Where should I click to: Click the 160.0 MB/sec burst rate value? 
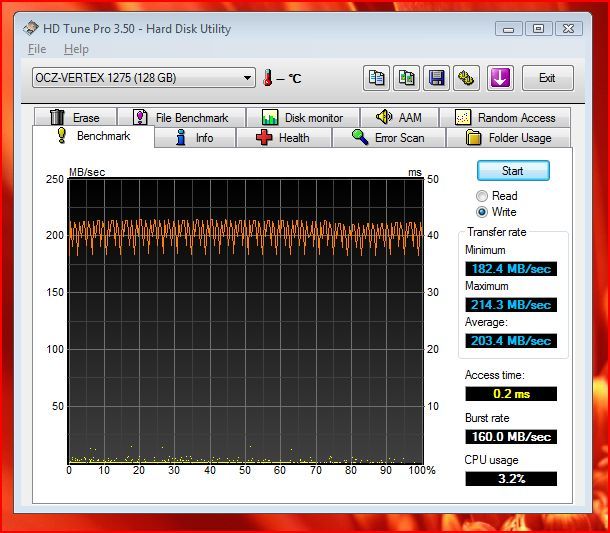click(511, 437)
